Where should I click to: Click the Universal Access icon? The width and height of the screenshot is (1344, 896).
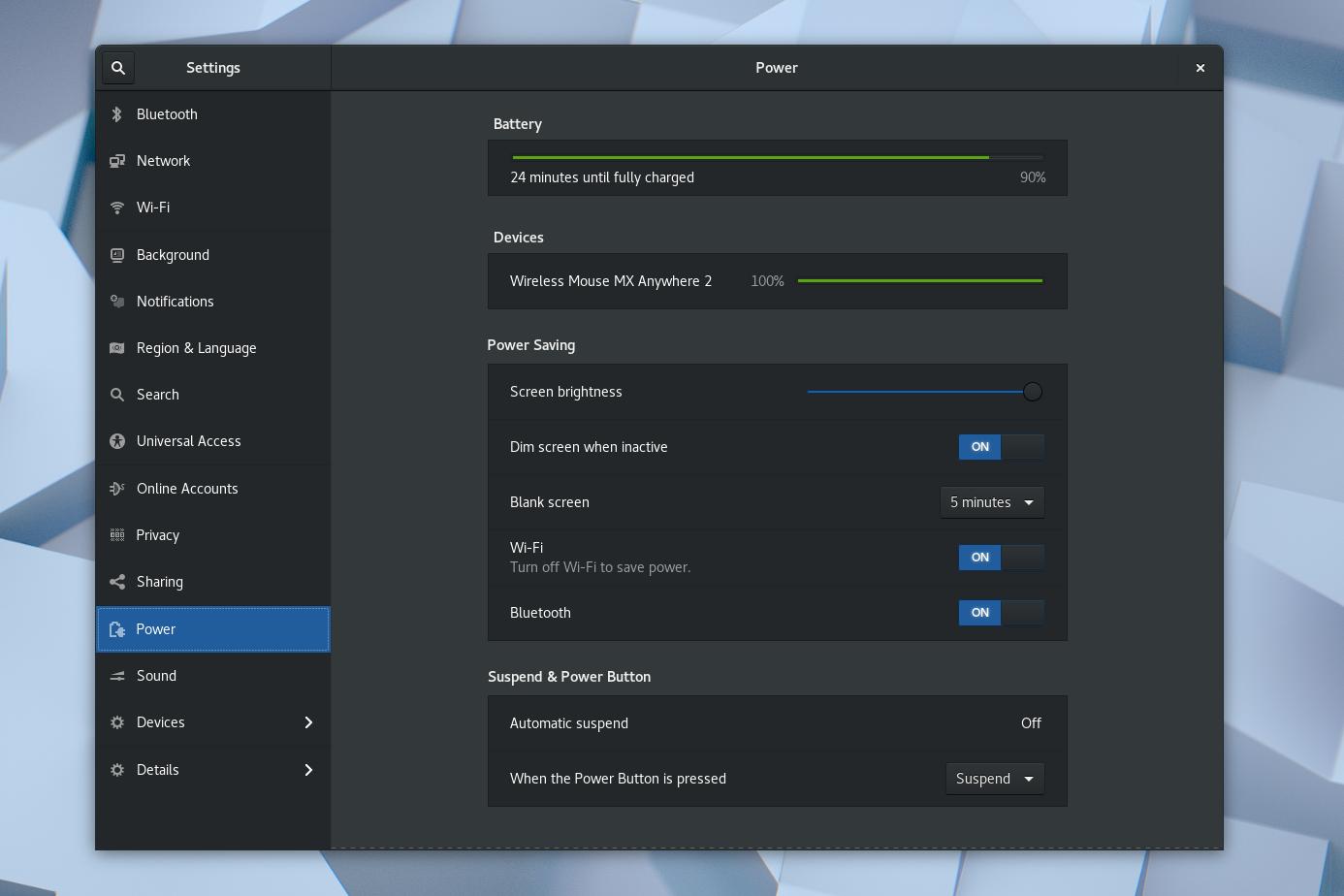(116, 440)
